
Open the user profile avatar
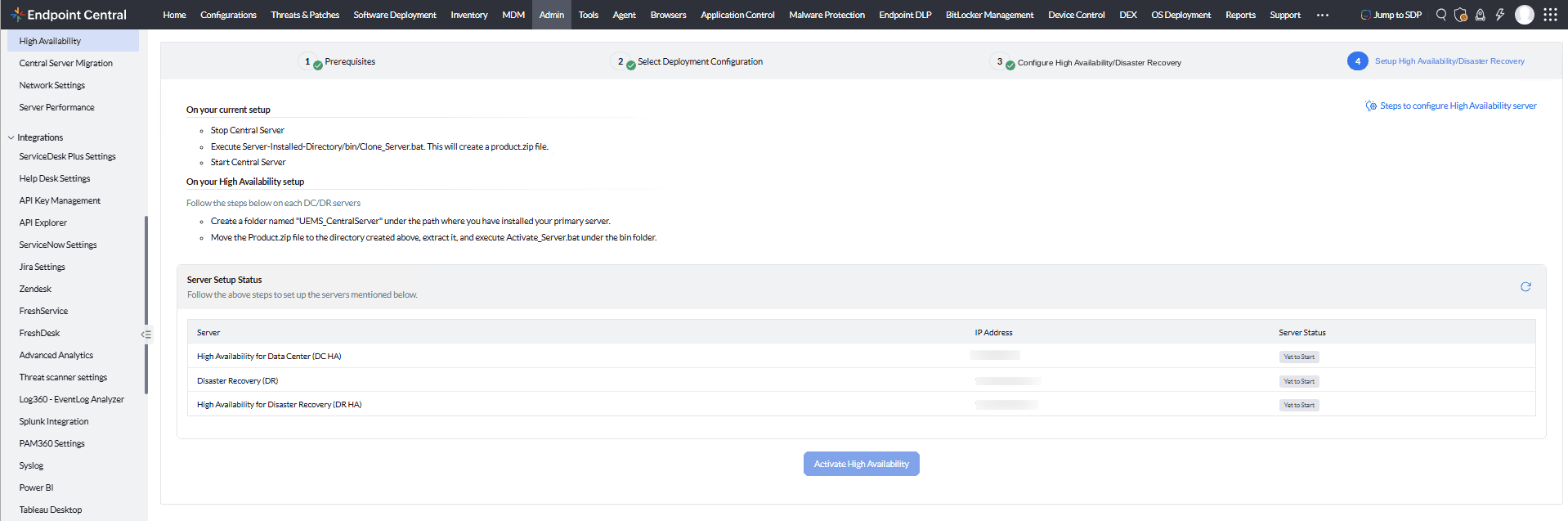tap(1525, 15)
